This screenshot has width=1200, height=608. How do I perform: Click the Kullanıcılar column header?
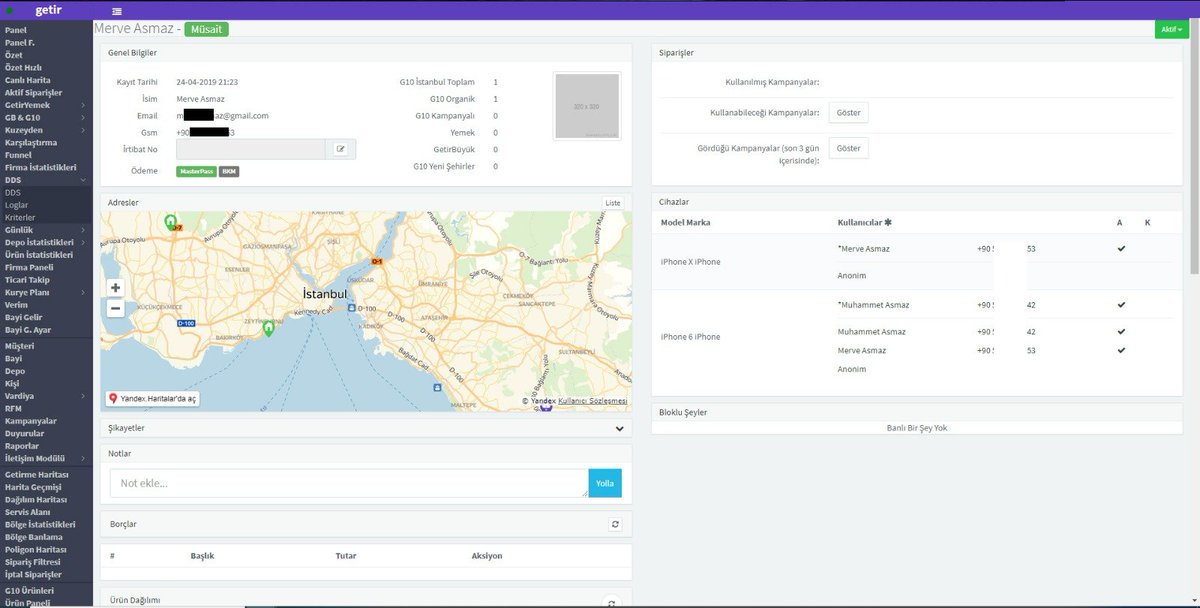(864, 222)
